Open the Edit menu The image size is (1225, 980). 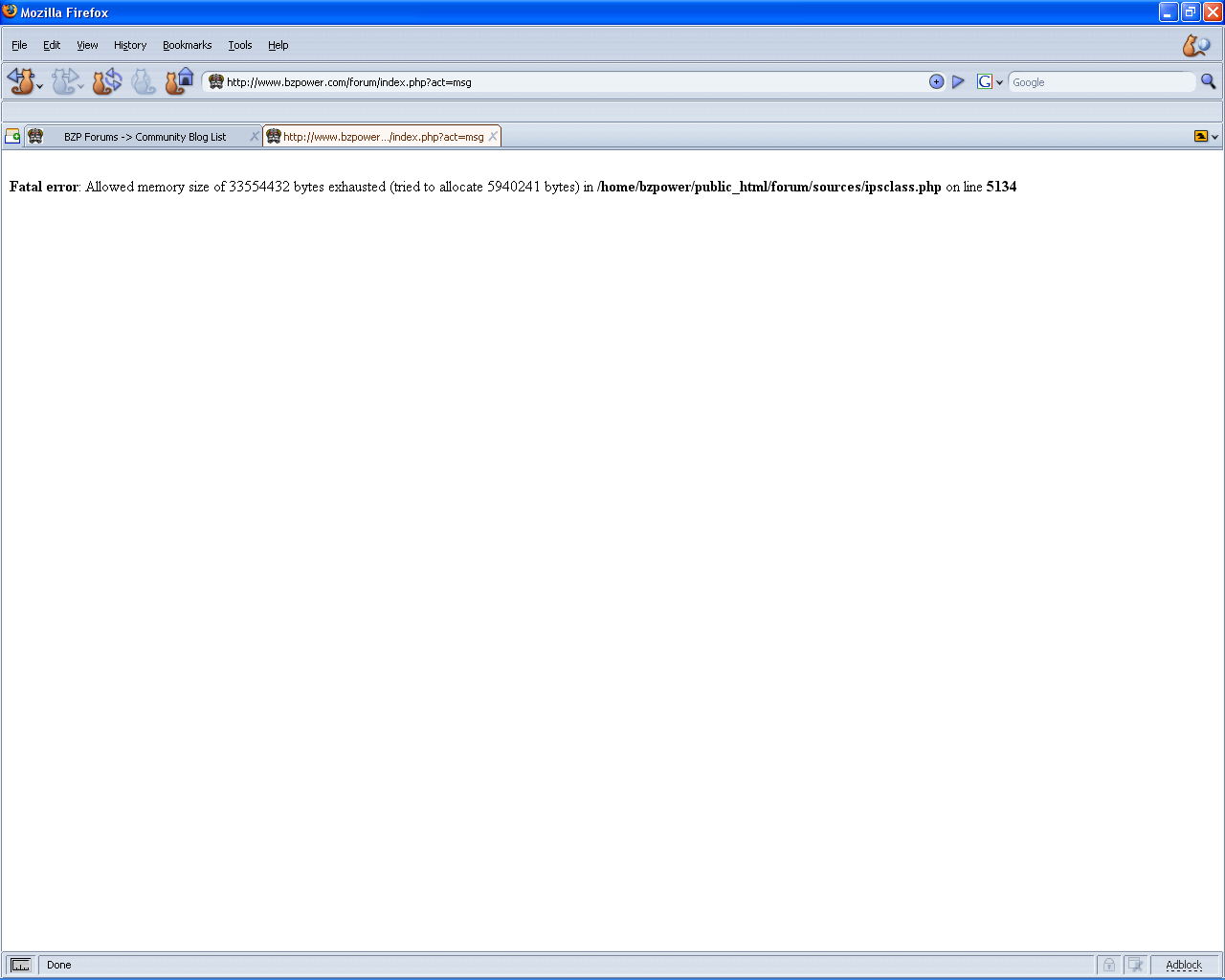(52, 45)
